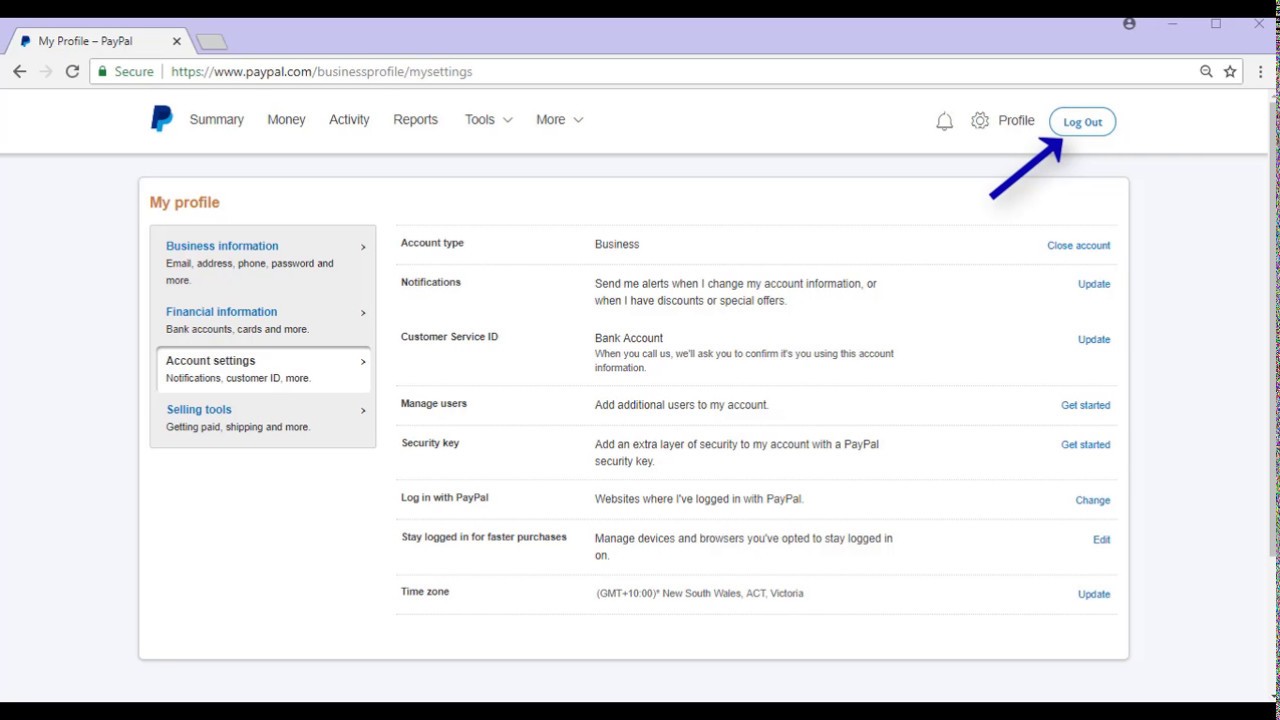Get started with Security key

click(1085, 445)
